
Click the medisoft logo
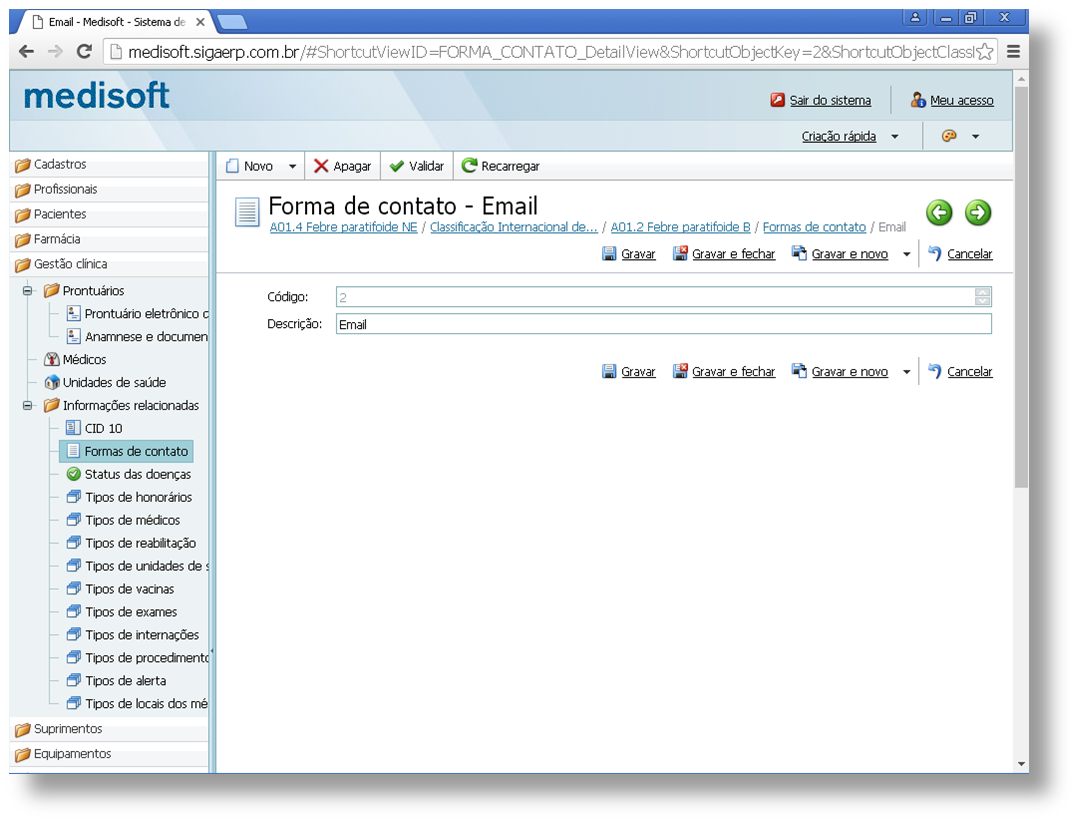point(96,96)
